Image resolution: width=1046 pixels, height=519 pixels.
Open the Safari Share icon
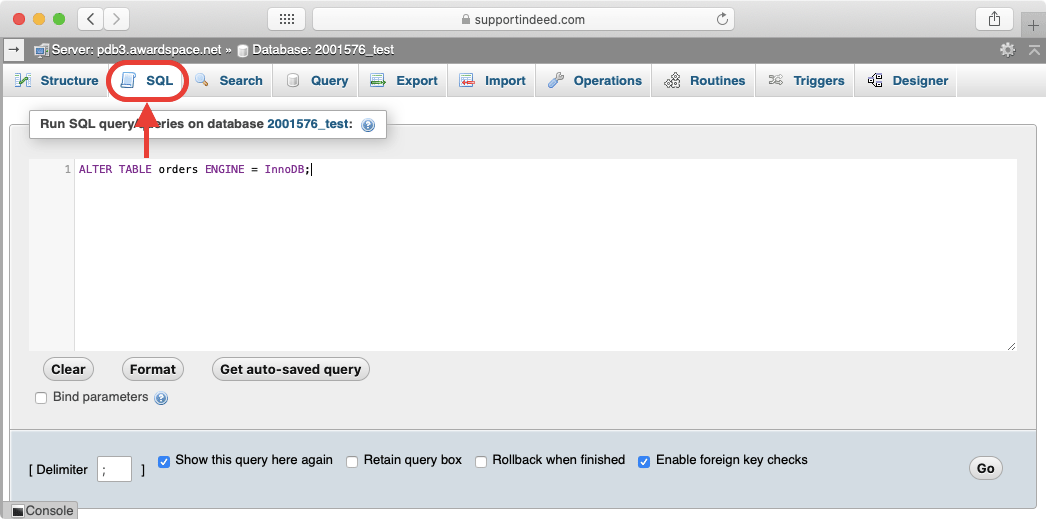coord(994,19)
